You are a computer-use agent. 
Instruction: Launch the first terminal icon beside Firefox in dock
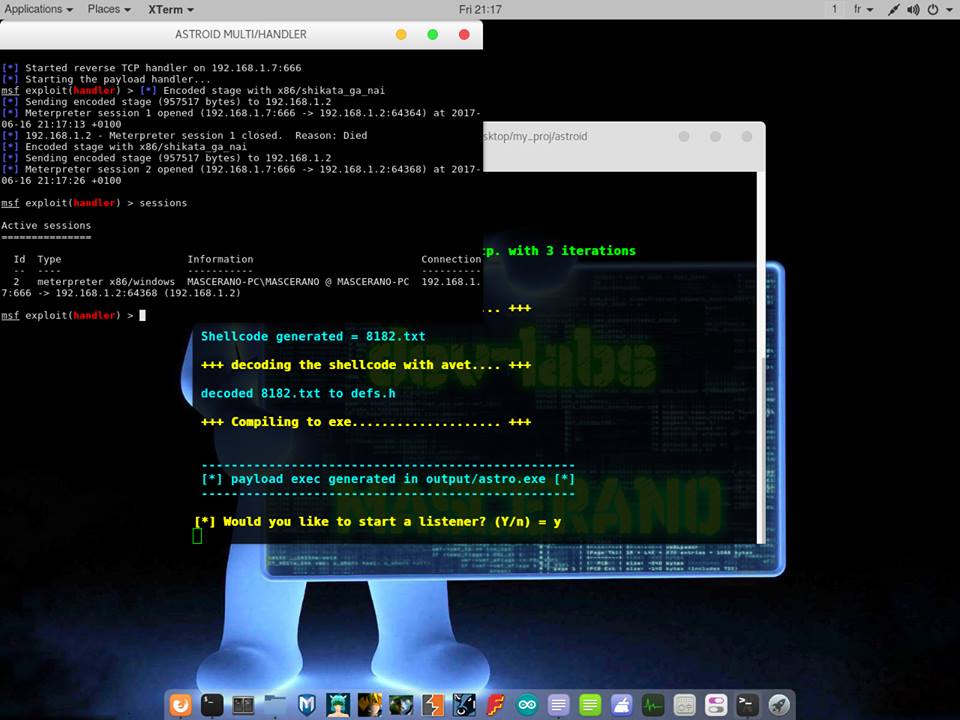(x=212, y=705)
